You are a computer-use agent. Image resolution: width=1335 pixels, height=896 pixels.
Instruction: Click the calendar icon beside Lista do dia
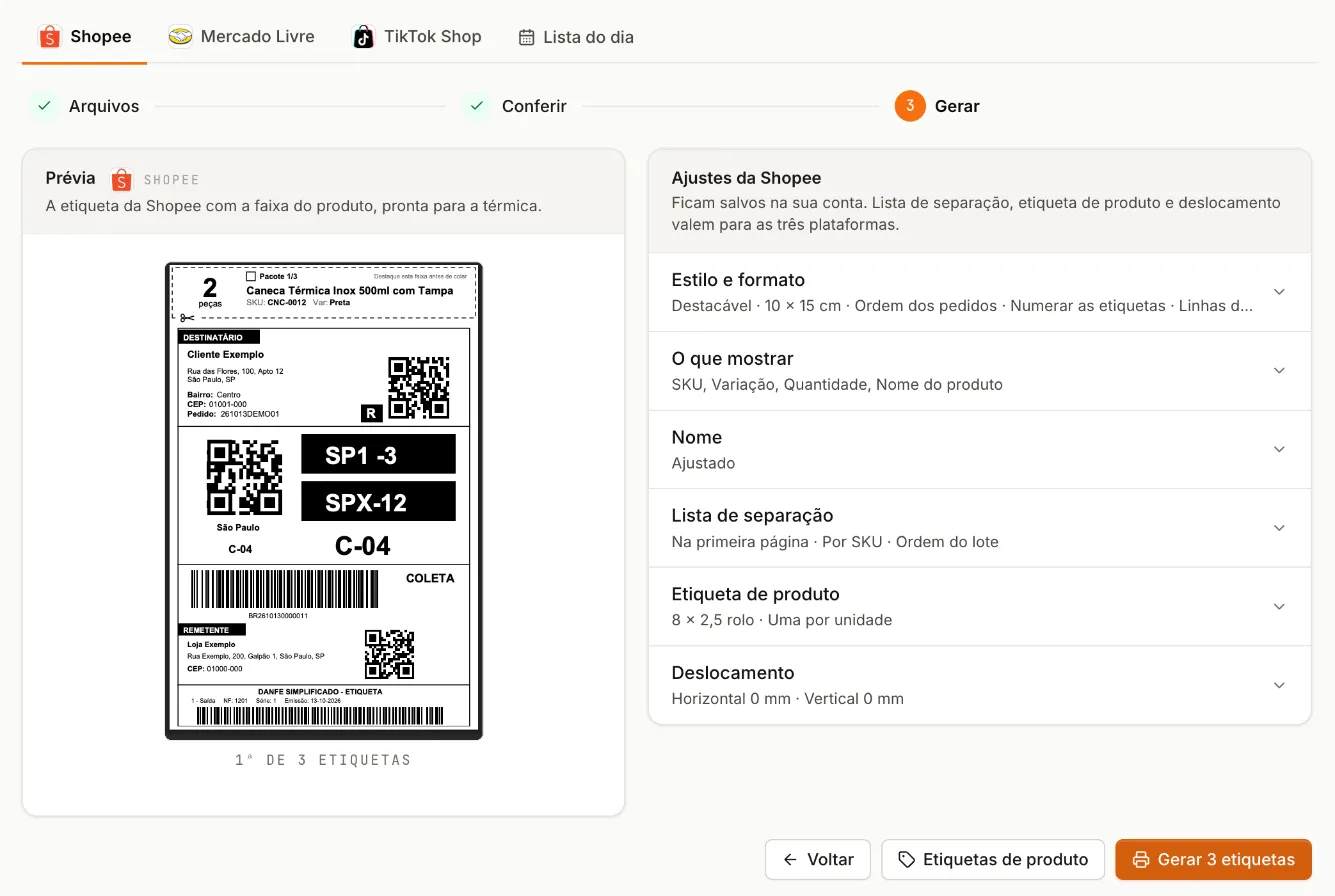526,38
